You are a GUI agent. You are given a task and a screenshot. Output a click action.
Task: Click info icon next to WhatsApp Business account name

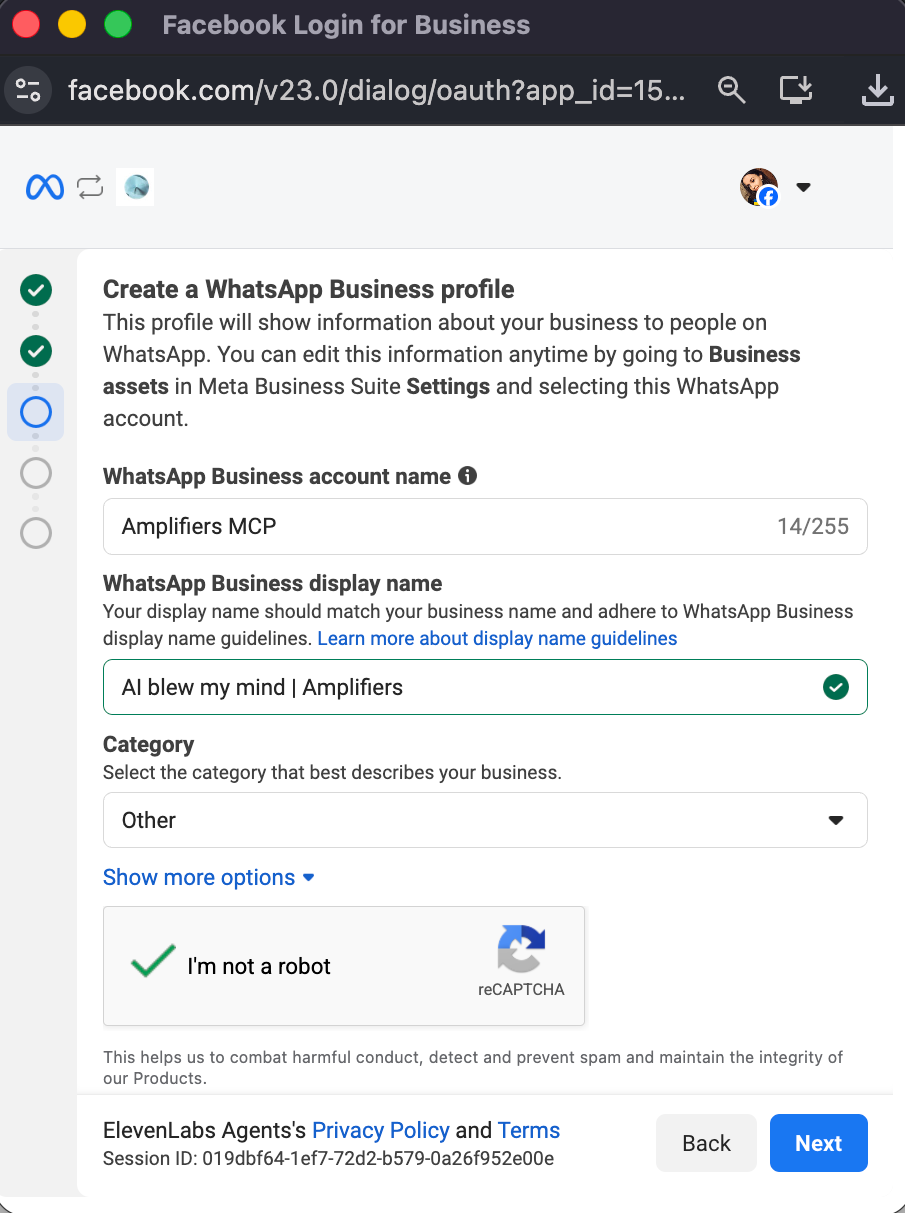pos(467,476)
